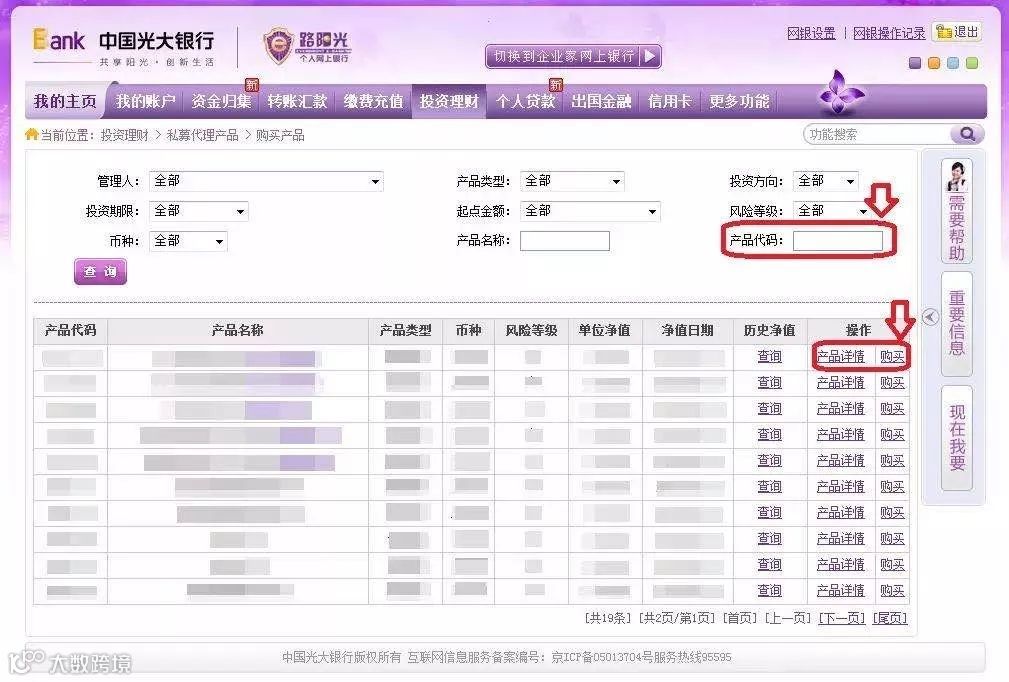Click the 尾页 pagination link
The image size is (1009, 682).
pyautogui.click(x=890, y=618)
